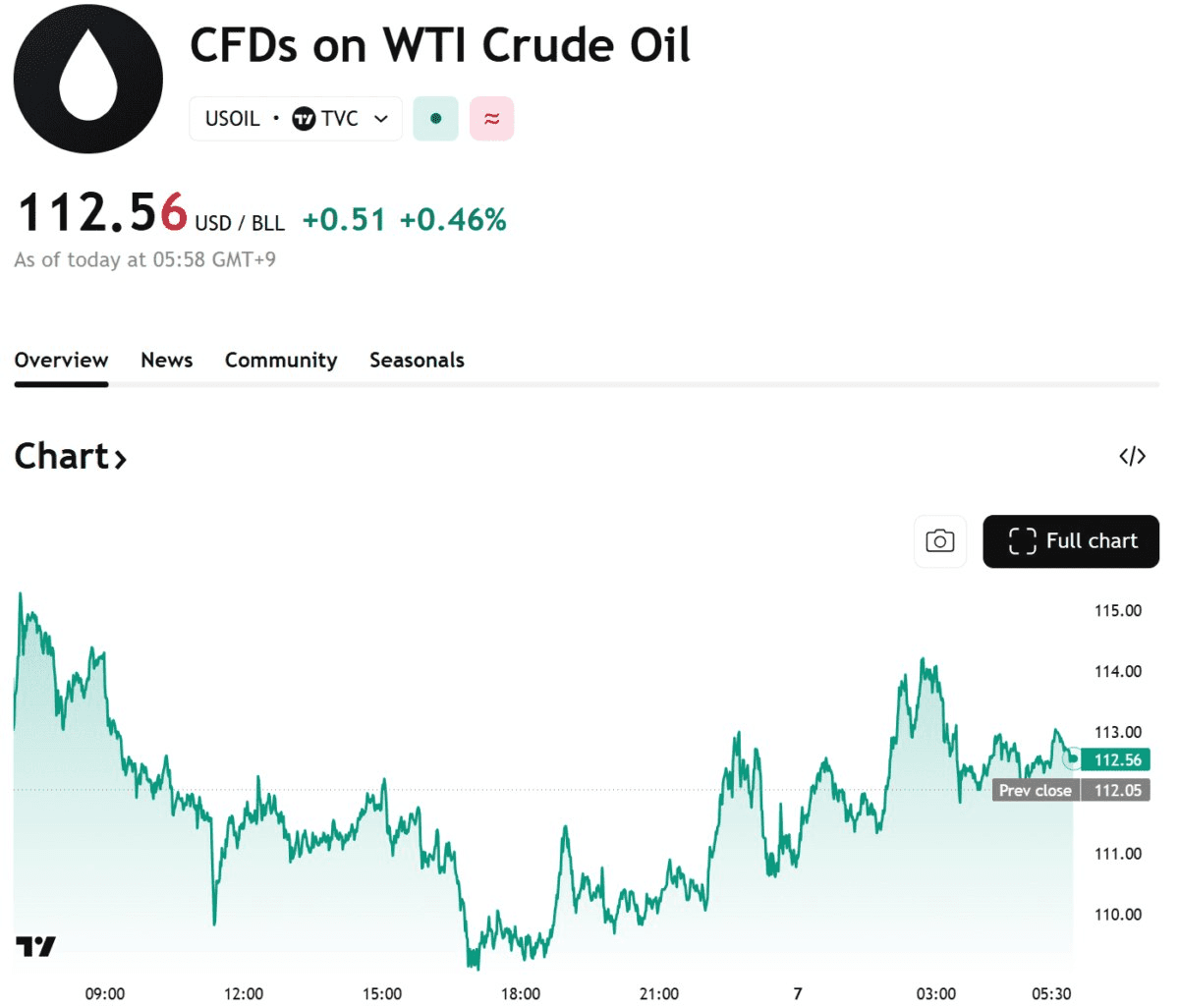Click the TVC logo in the symbol selector
The image size is (1179, 1008).
305,119
